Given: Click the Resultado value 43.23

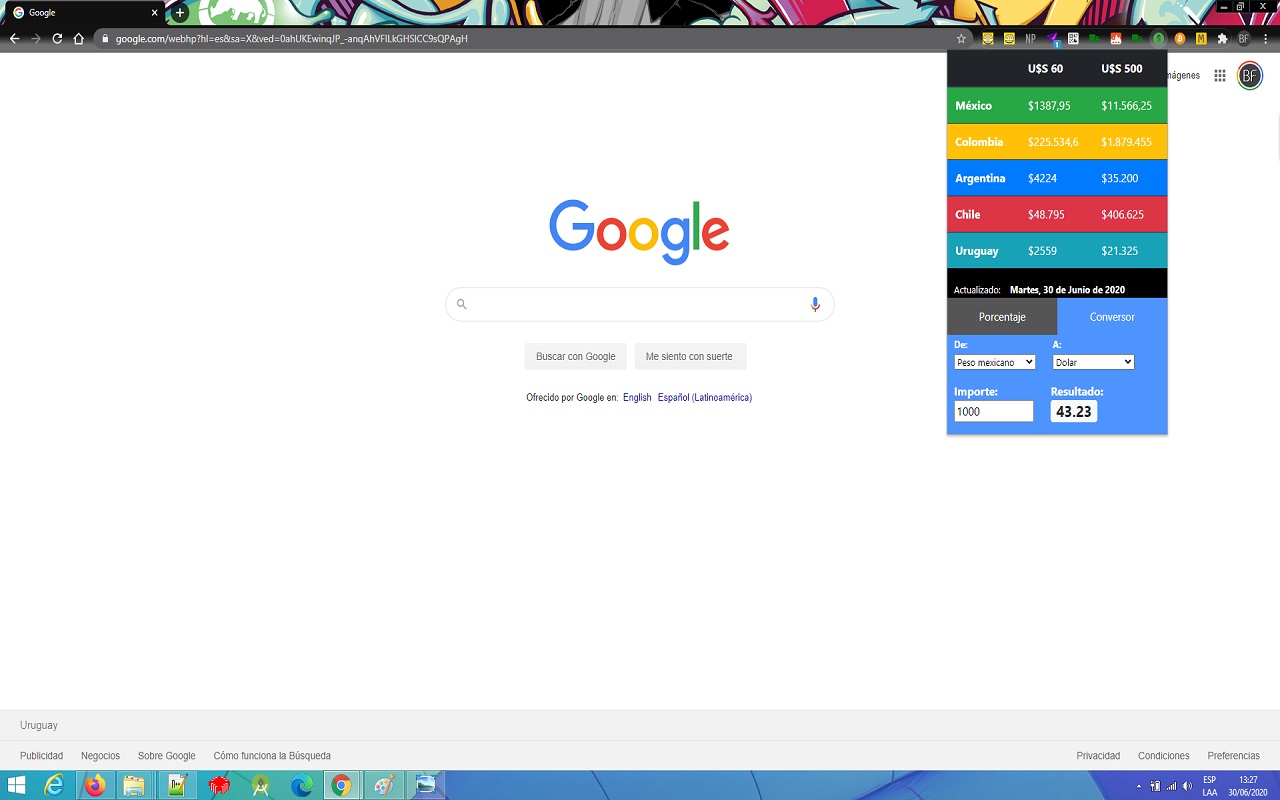Looking at the screenshot, I should [x=1074, y=411].
